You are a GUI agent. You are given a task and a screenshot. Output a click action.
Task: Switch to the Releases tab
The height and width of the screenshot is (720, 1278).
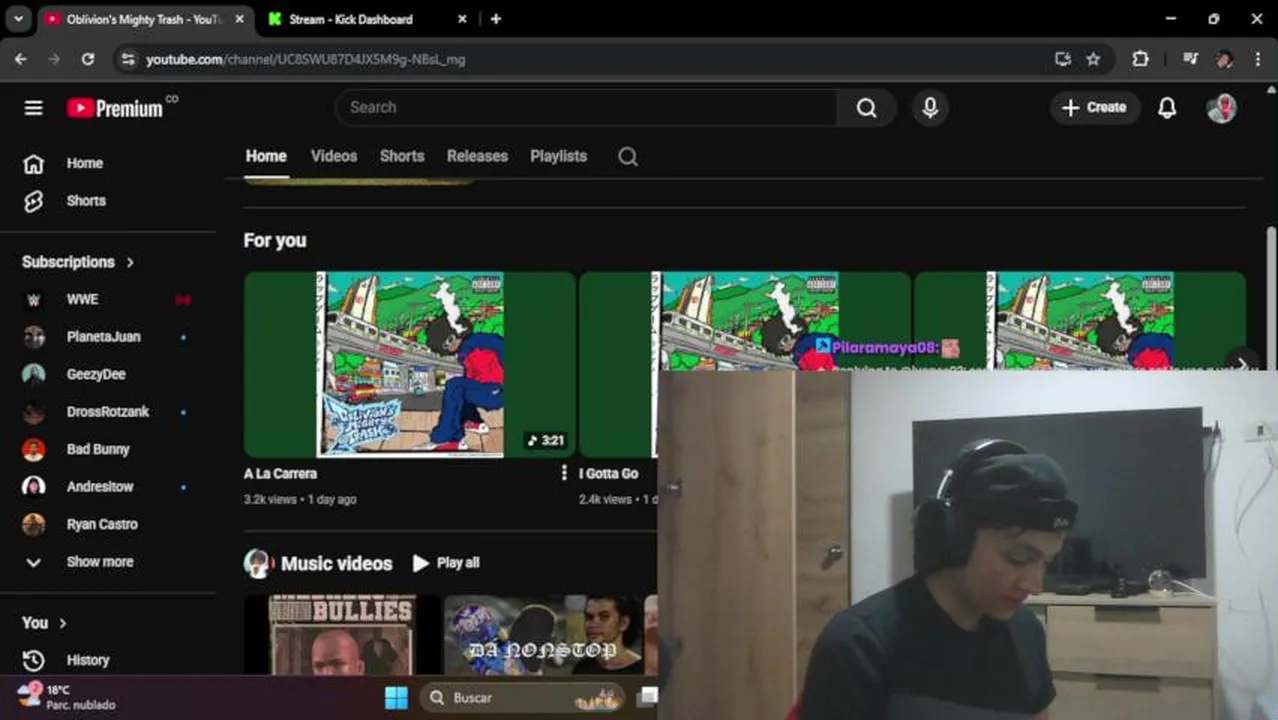(x=477, y=156)
